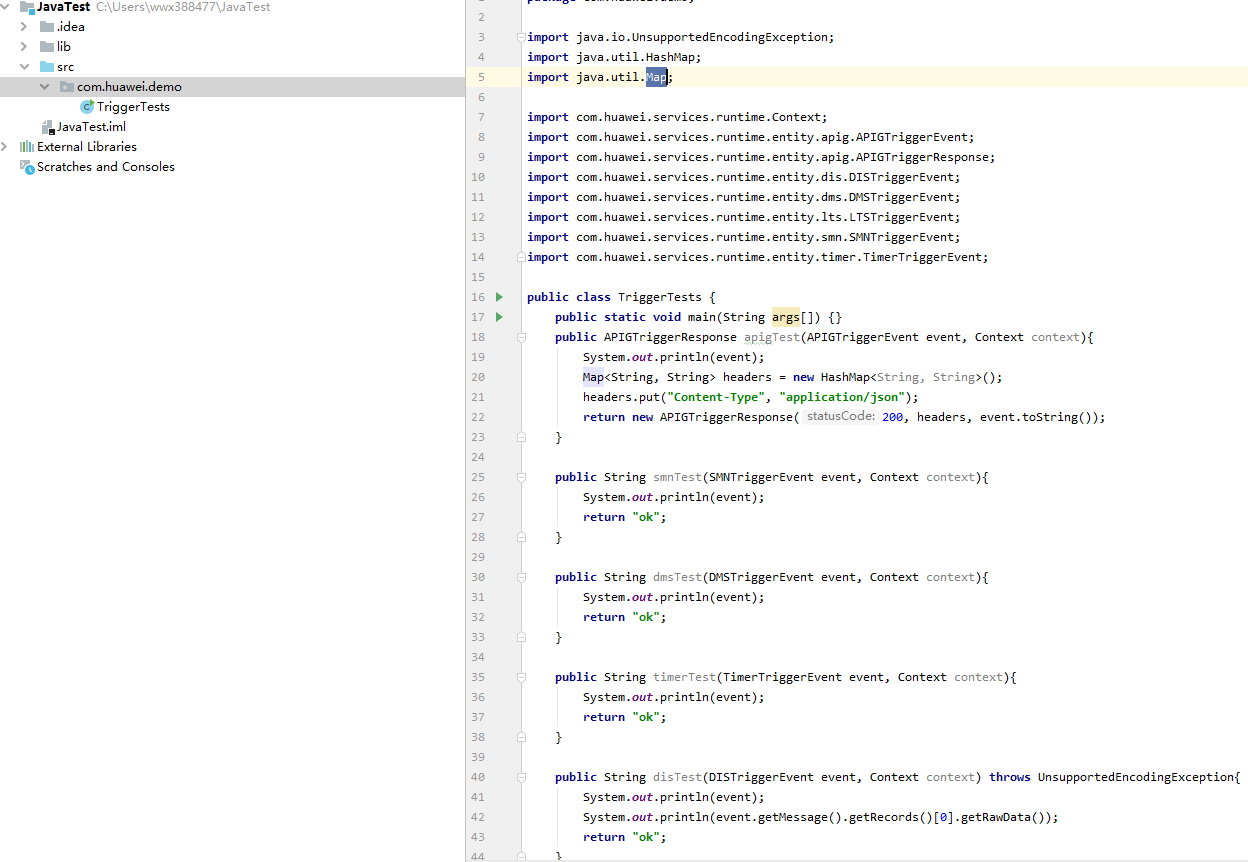
Task: Expand the lib folder arrow
Action: 24,47
